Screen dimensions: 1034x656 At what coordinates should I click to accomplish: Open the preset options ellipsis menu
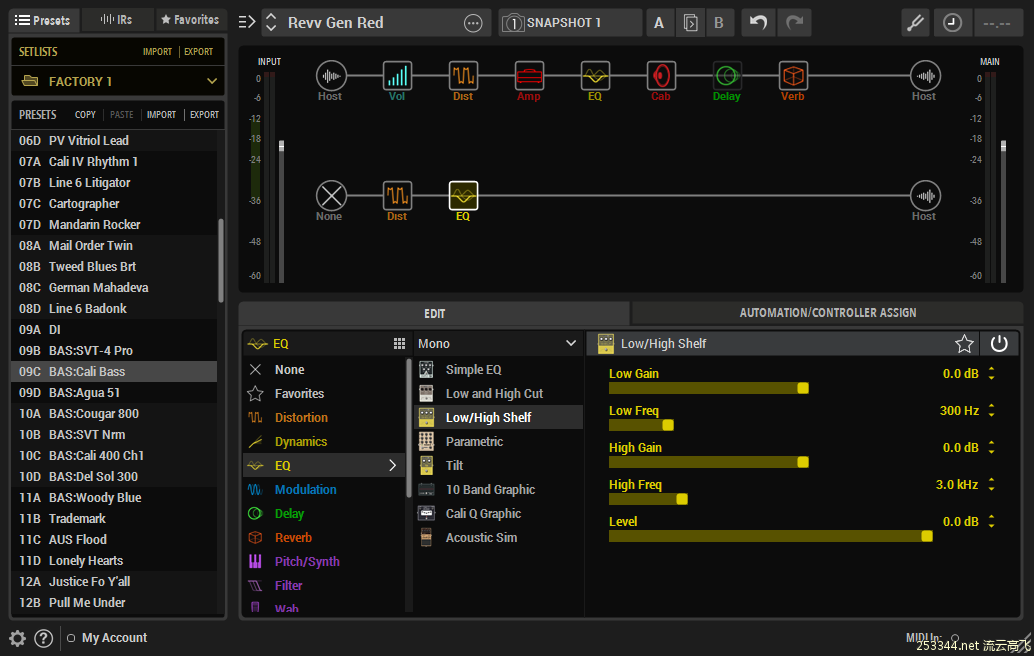click(473, 23)
